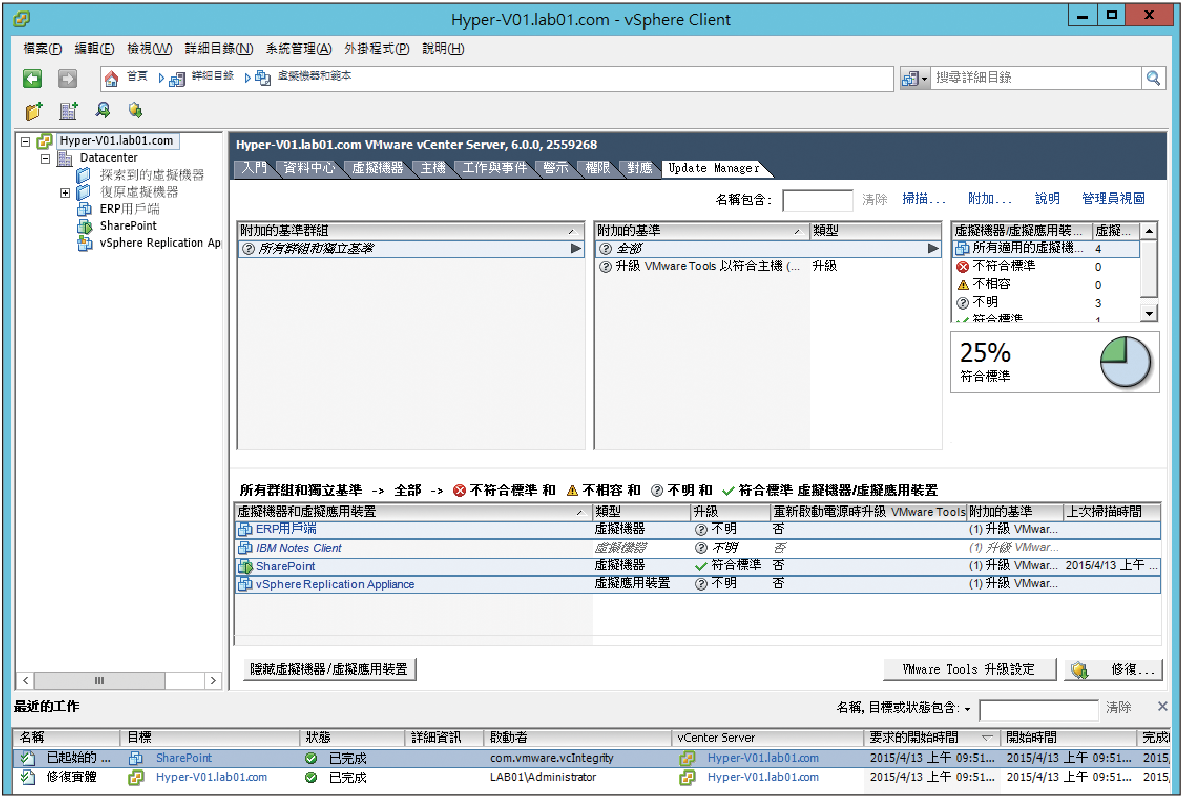
Task: Click the 25% compliance pie chart
Action: [x=1125, y=362]
